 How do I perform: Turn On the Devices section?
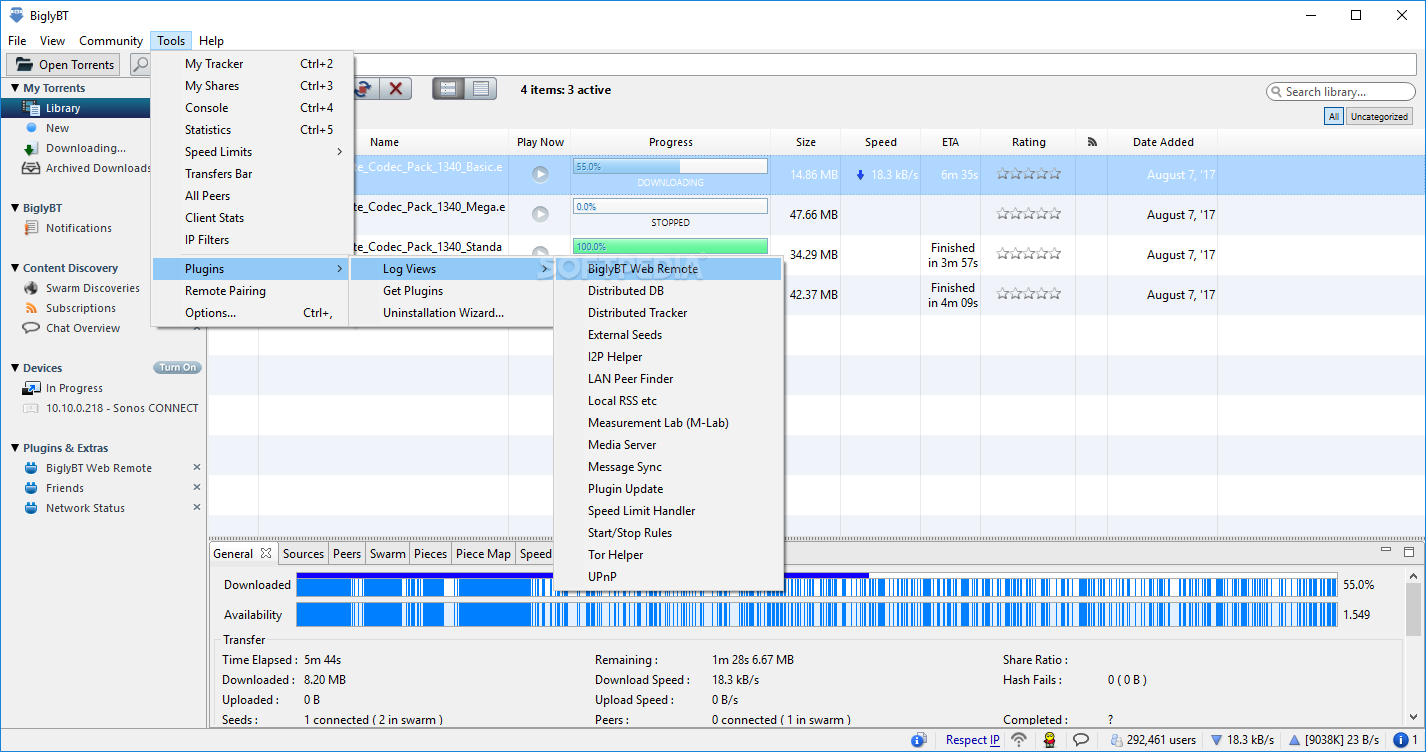[x=178, y=368]
